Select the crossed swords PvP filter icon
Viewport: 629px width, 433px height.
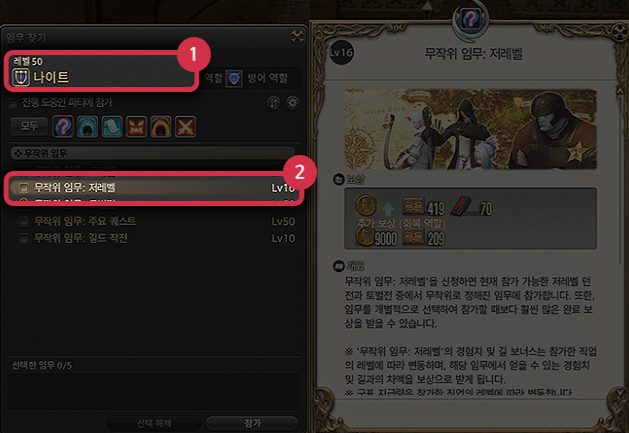click(x=185, y=126)
